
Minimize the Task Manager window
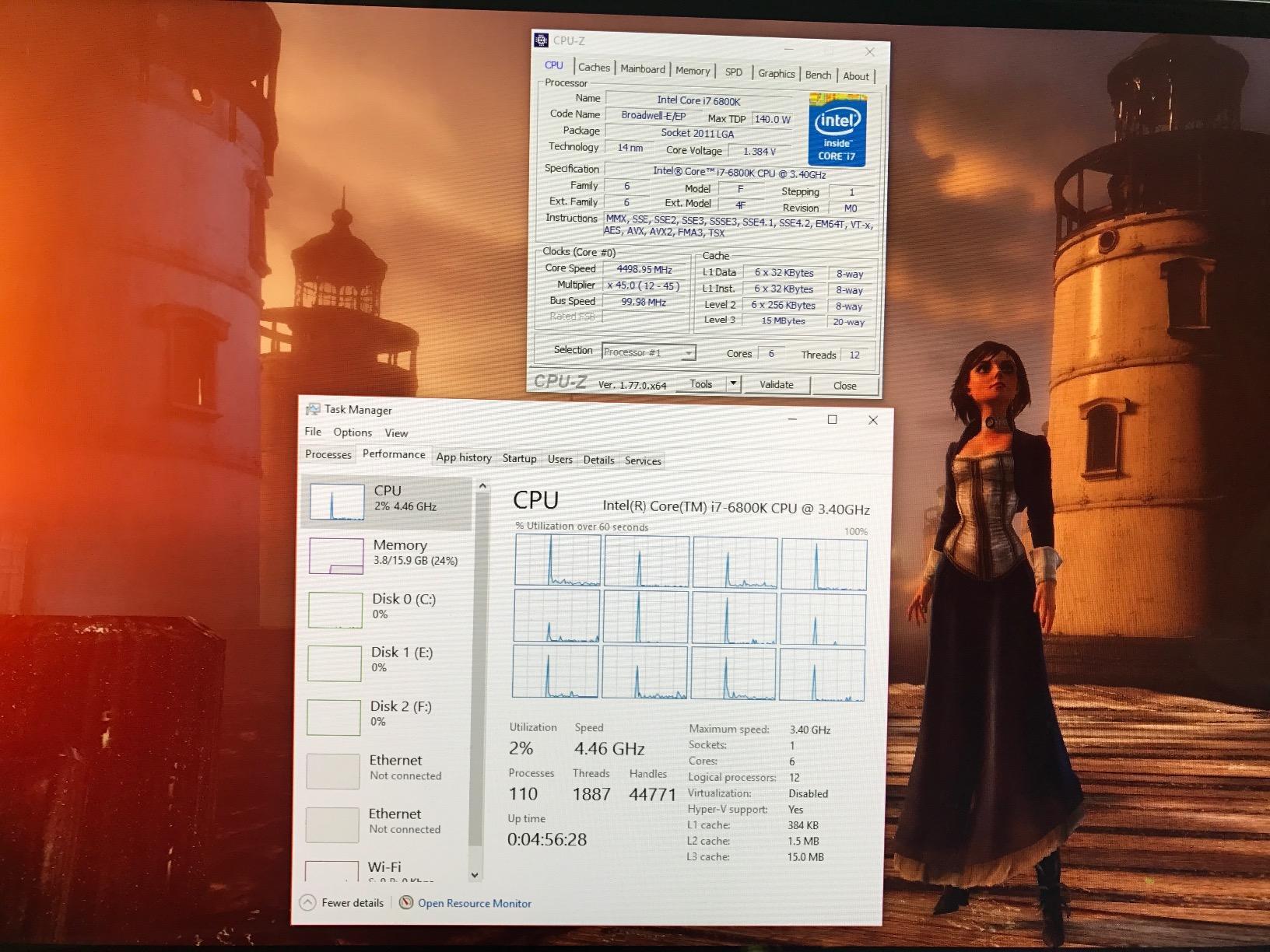click(x=792, y=418)
